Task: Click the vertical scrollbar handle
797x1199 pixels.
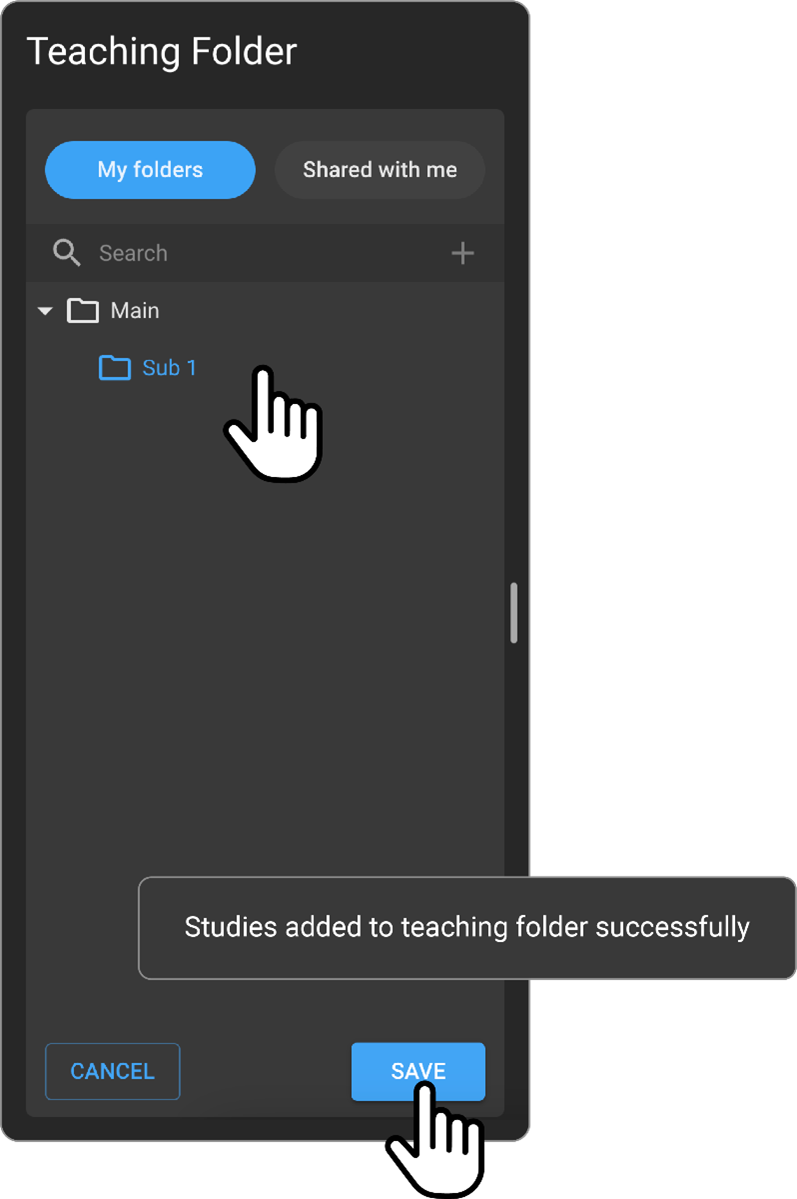Action: 514,612
